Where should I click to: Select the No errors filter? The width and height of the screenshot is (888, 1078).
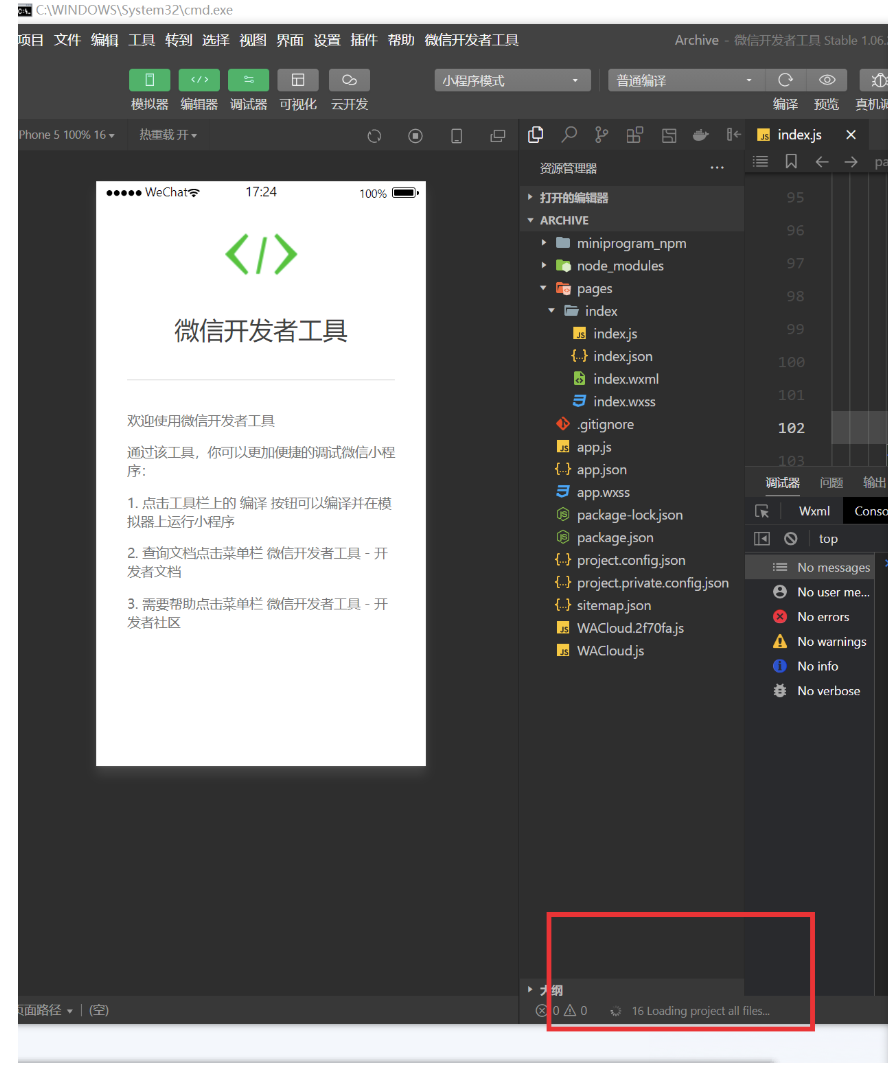810,617
